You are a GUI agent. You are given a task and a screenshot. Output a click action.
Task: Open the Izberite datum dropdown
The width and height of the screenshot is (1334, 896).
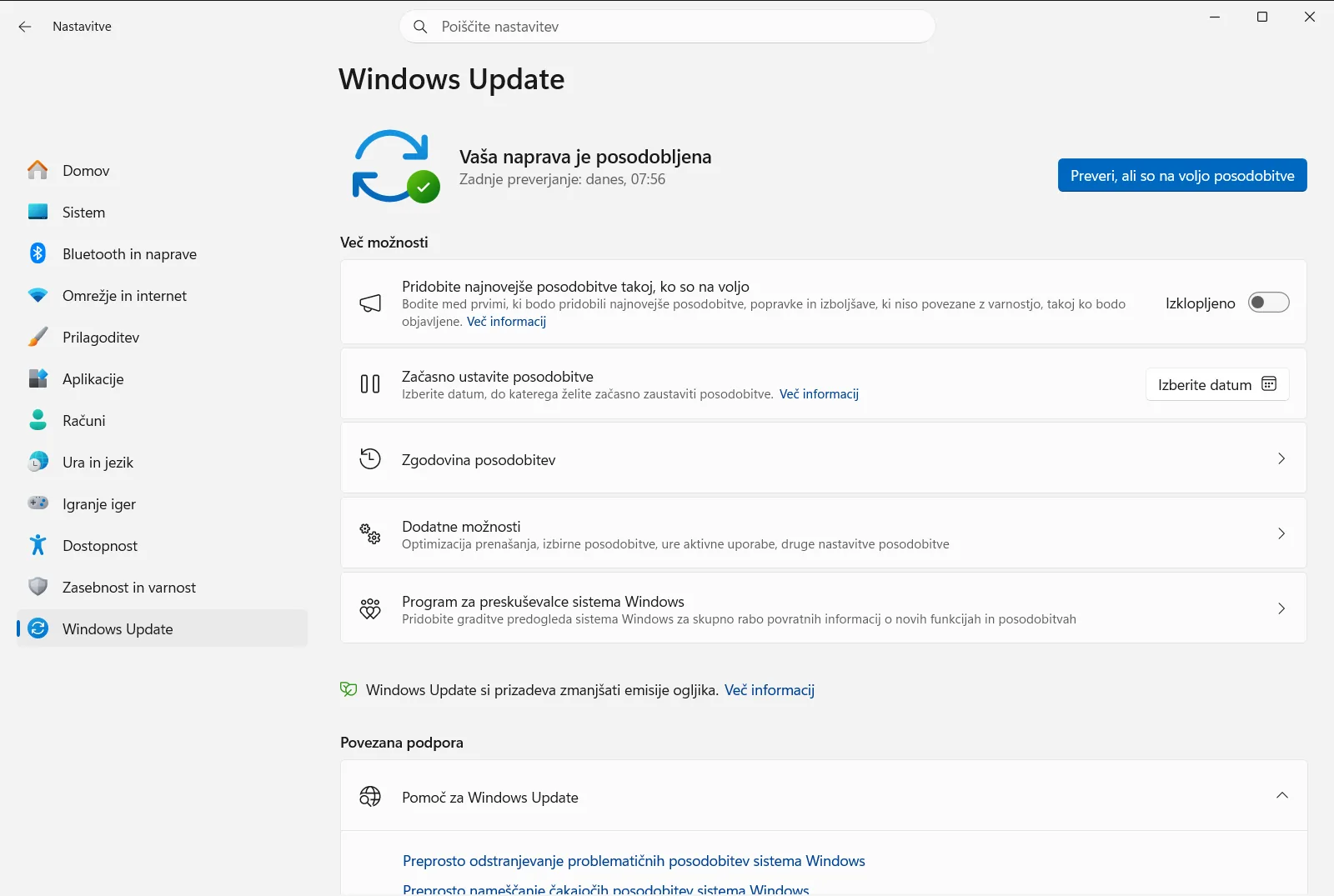coord(1217,384)
